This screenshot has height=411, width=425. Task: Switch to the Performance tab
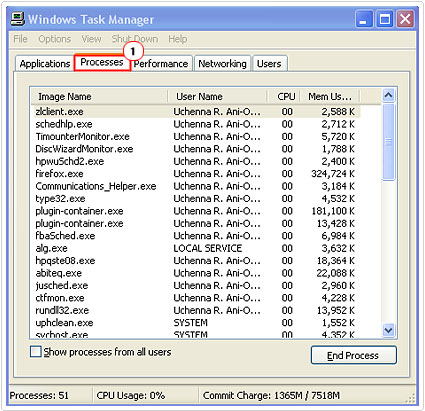[x=161, y=63]
